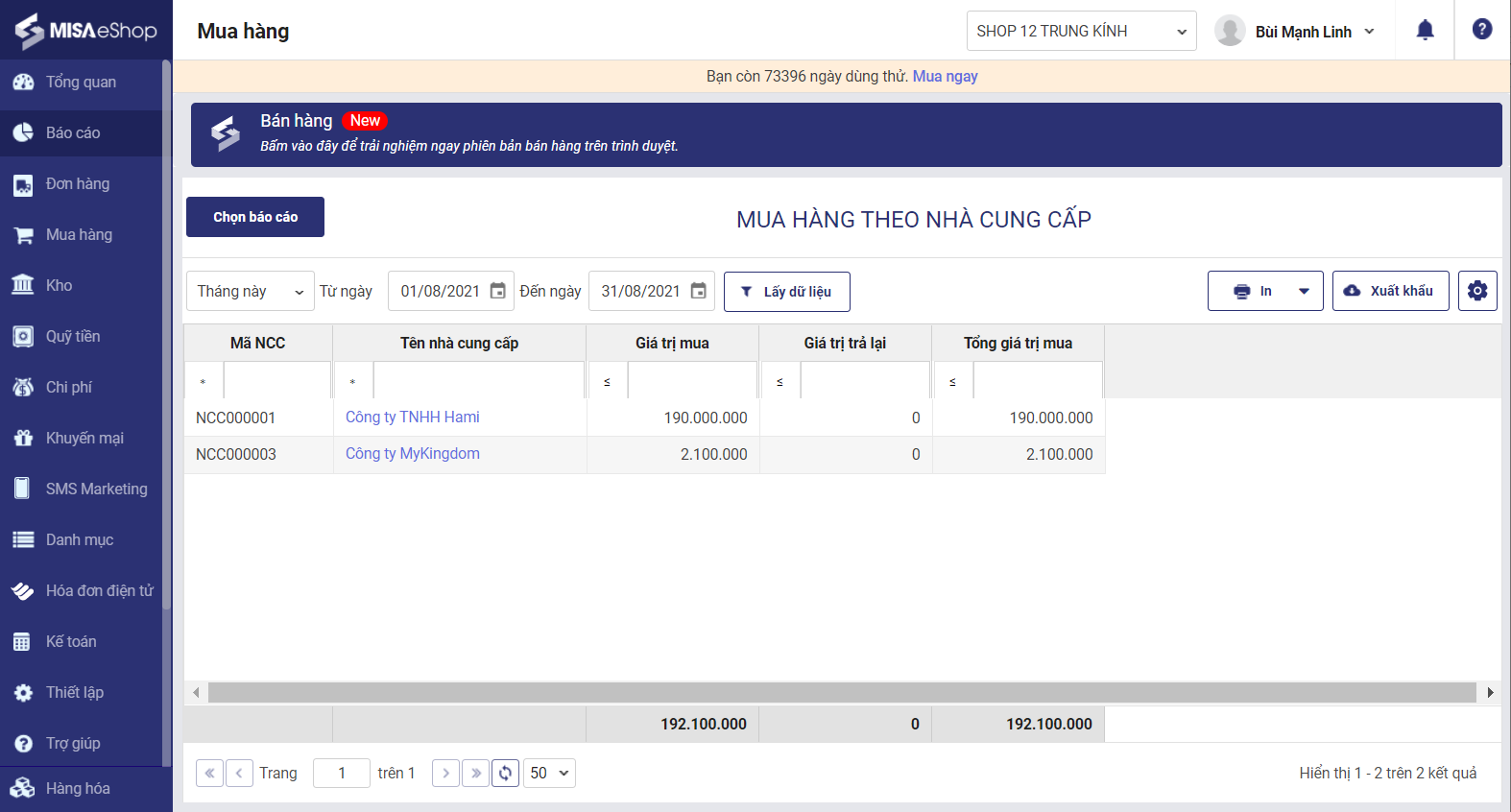Viewport: 1511px width, 812px height.
Task: Change page size 50 dropdown
Action: pos(549,773)
